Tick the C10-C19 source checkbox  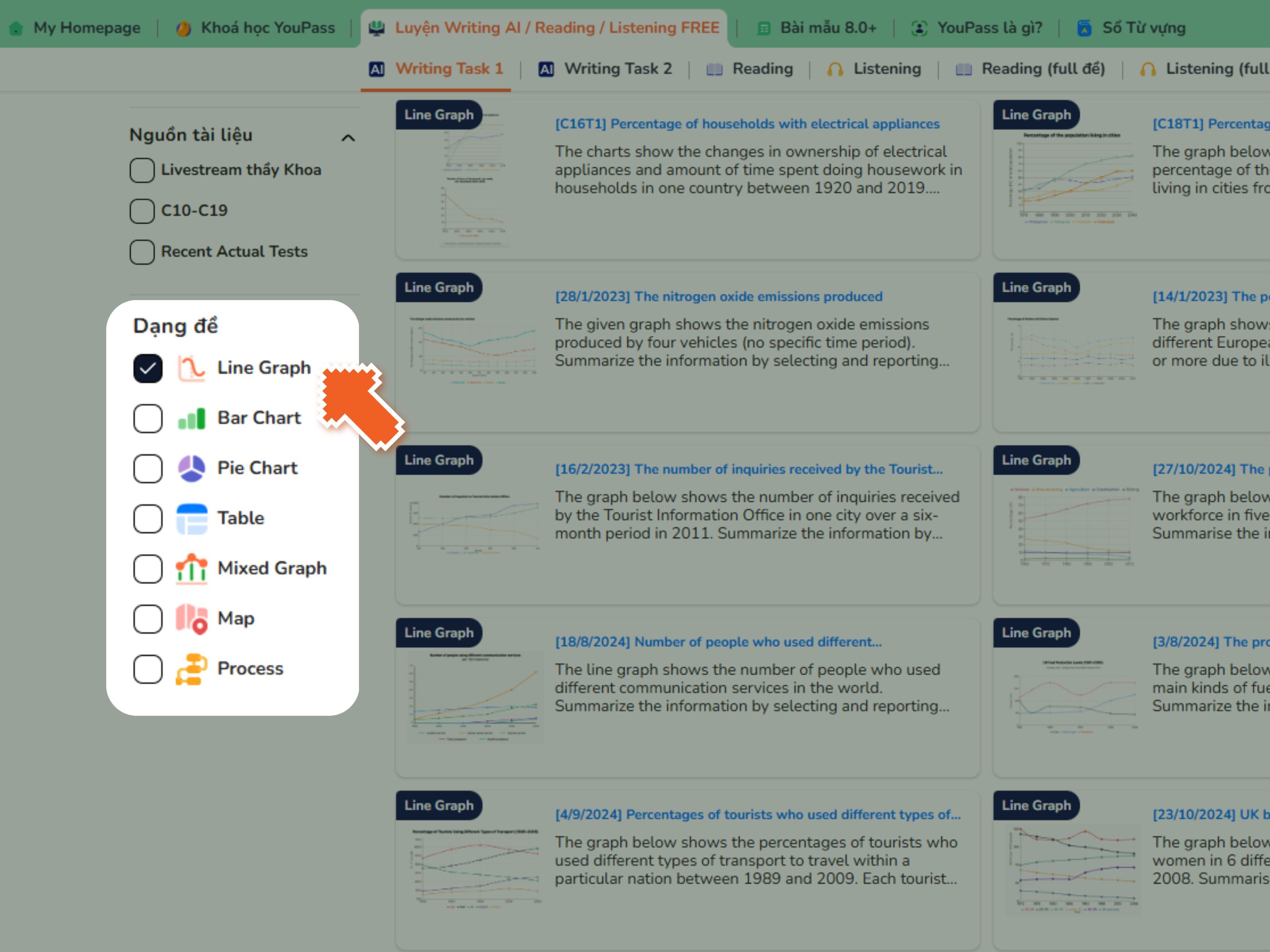[142, 211]
